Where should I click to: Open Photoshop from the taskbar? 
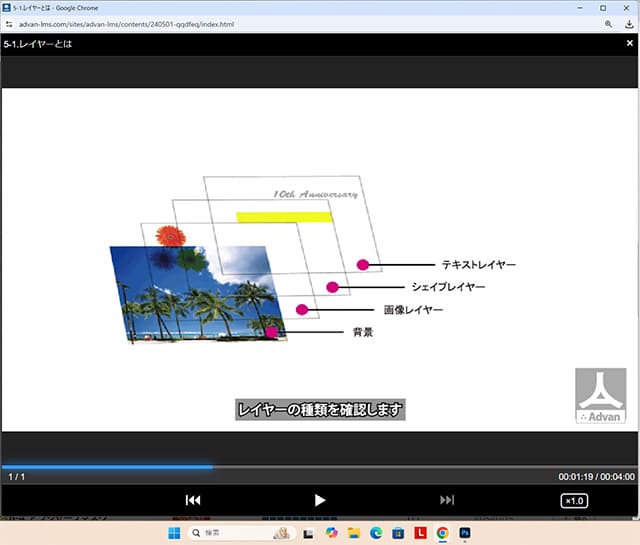pos(465,533)
